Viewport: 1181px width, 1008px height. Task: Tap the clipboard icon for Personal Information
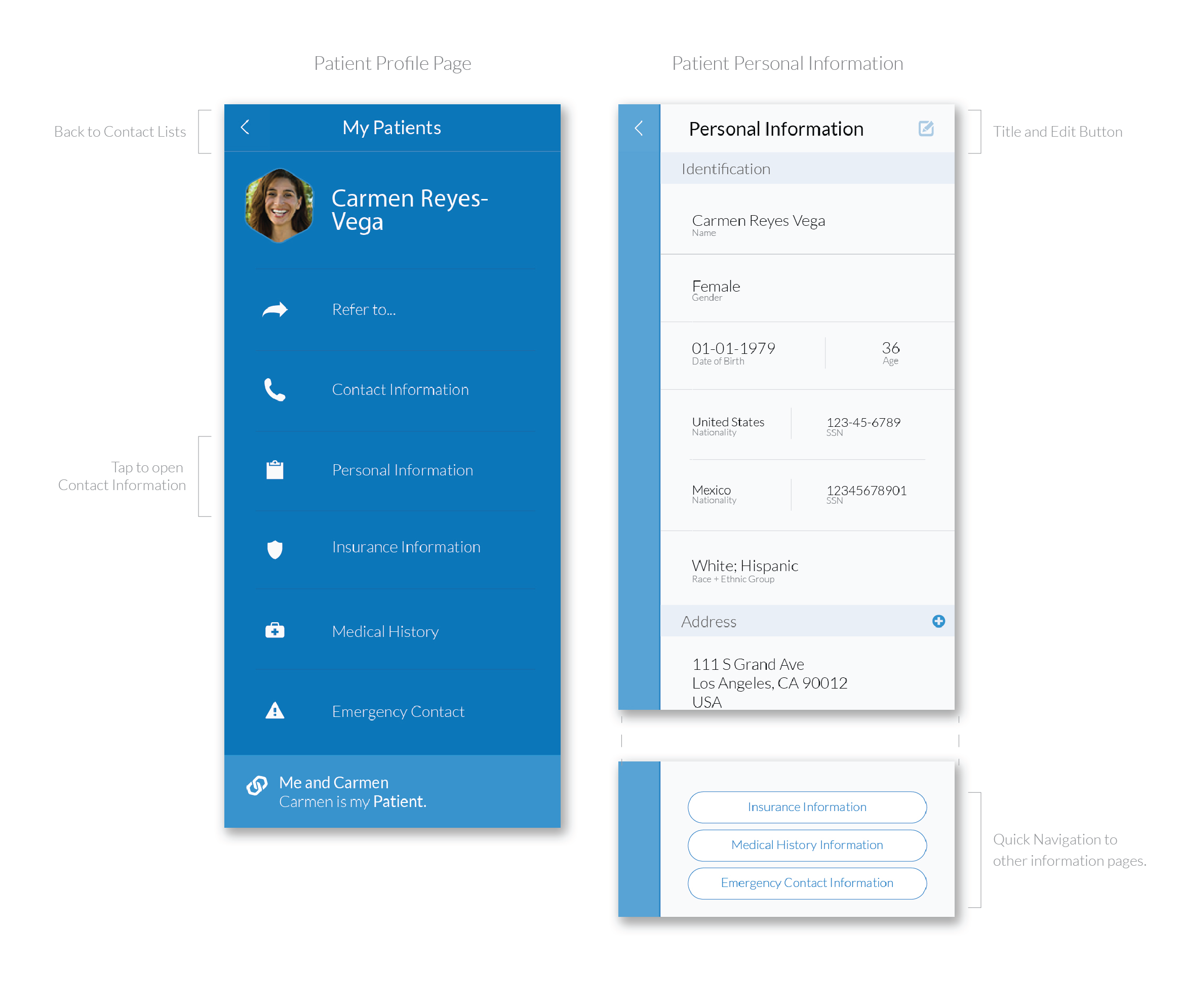click(x=274, y=470)
